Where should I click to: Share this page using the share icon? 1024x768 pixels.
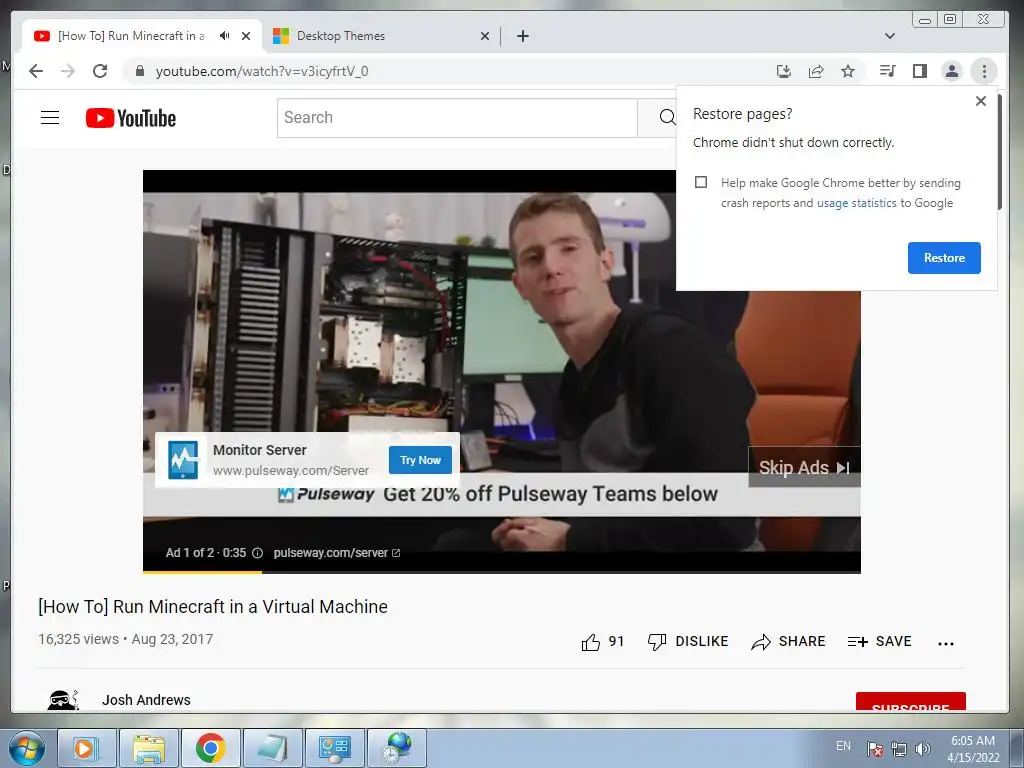pyautogui.click(x=816, y=71)
